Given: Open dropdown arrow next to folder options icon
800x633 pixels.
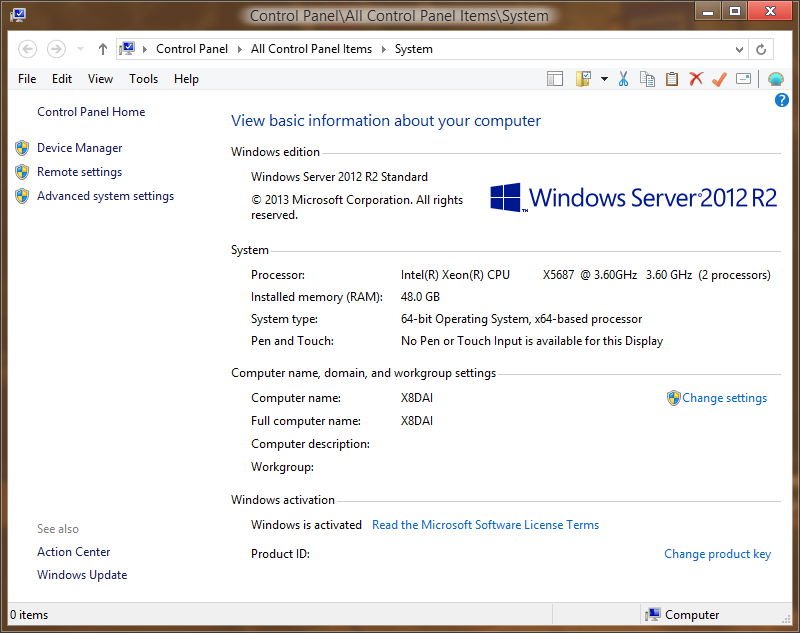Looking at the screenshot, I should coord(604,79).
